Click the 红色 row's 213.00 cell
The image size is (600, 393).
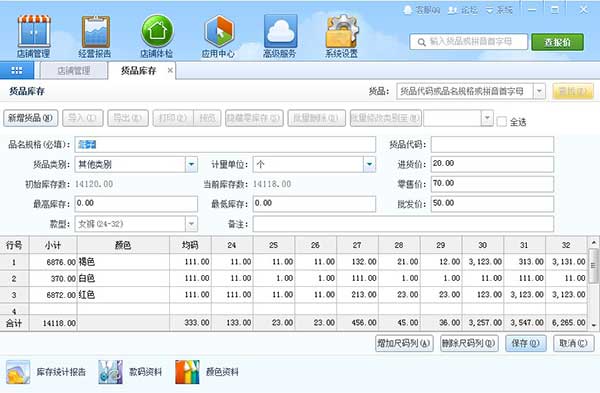357,295
